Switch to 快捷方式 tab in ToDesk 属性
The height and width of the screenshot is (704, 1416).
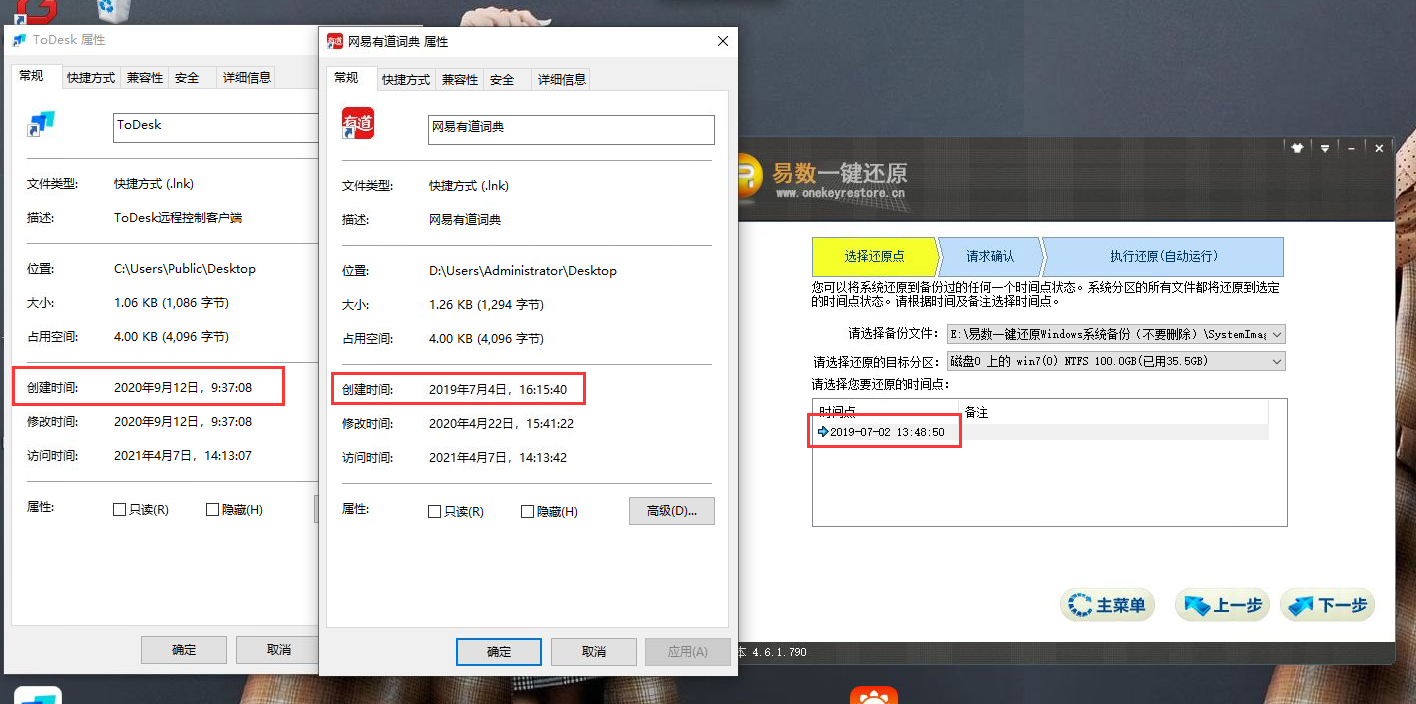tap(91, 78)
